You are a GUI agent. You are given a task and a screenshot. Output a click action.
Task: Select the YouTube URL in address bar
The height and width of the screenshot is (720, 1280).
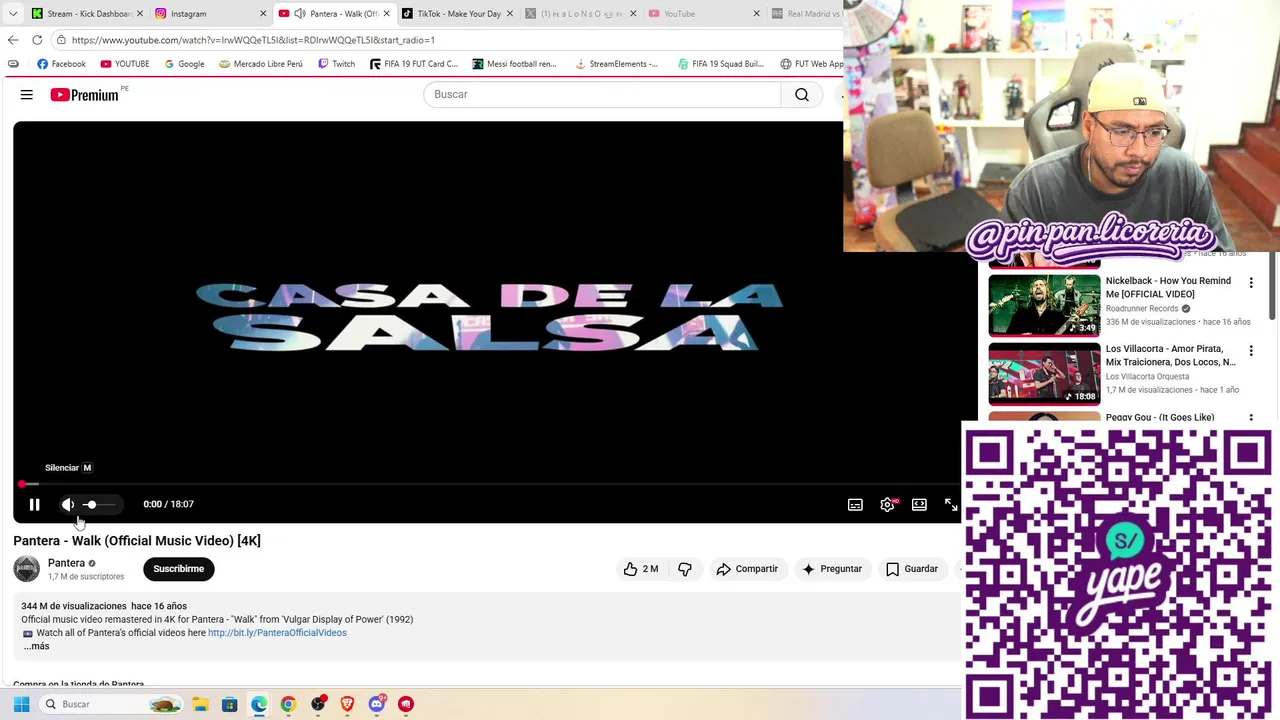(253, 40)
